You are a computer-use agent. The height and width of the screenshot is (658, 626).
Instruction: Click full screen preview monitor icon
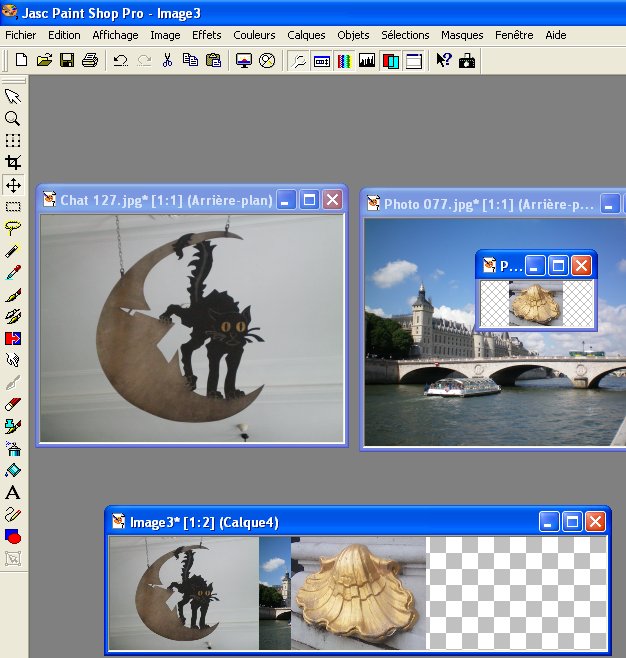pos(244,61)
